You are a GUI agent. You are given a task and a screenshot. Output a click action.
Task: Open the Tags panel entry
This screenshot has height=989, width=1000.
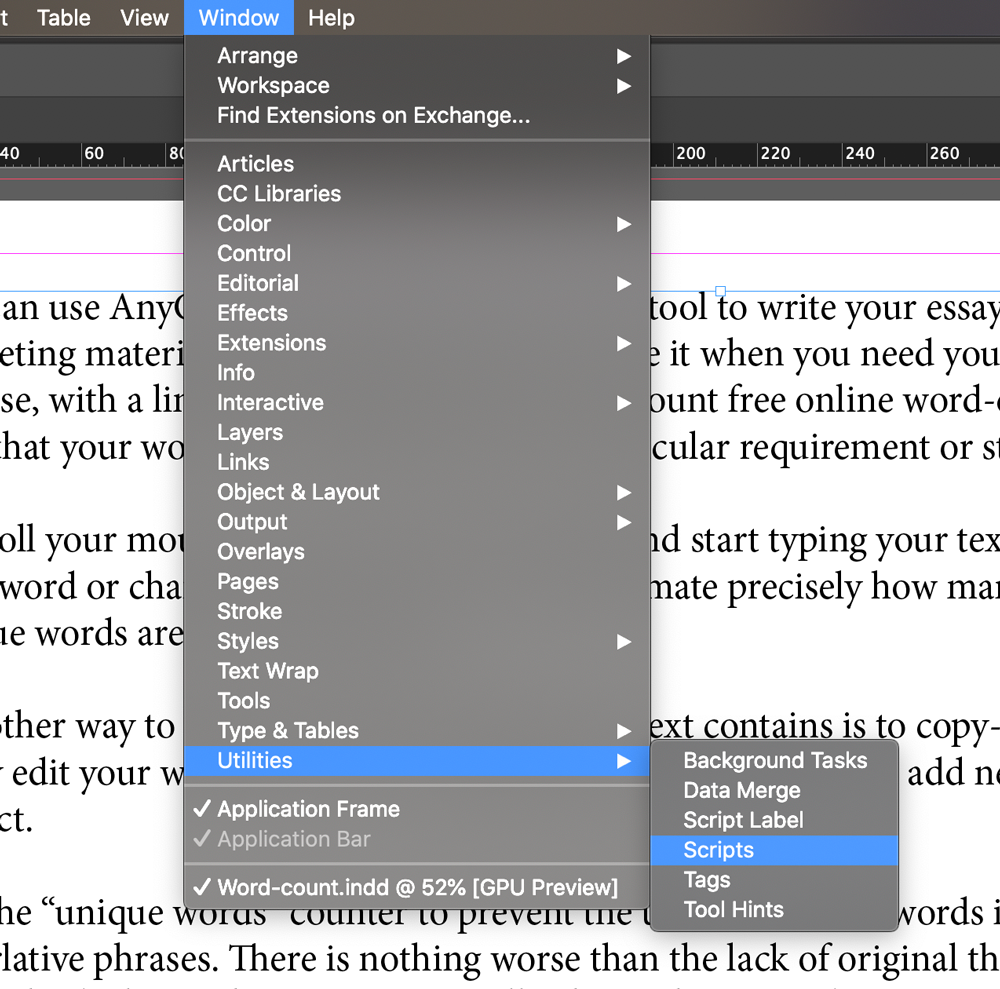[x=706, y=880]
